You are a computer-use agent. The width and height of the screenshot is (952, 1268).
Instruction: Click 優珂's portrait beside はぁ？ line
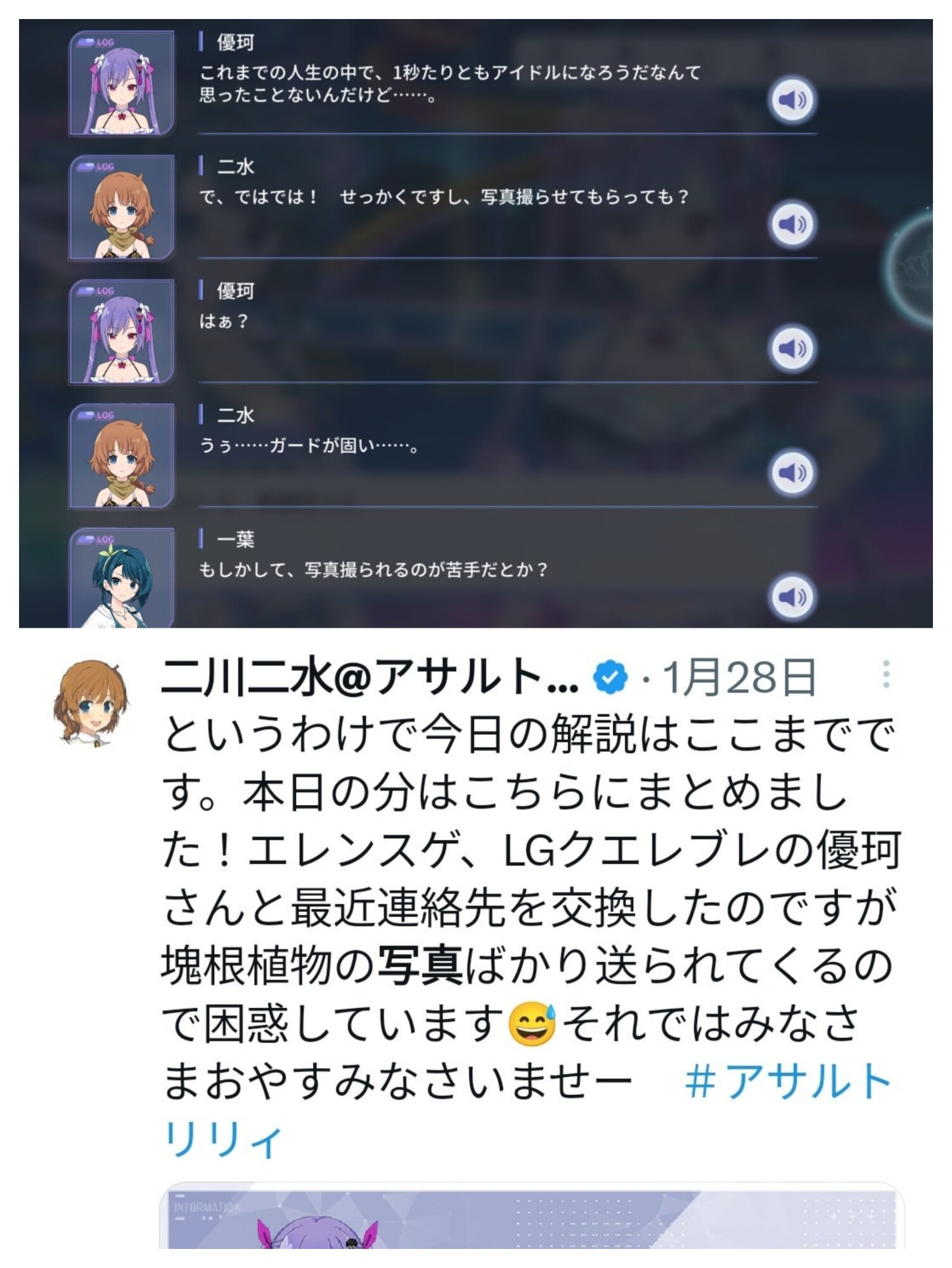(121, 332)
